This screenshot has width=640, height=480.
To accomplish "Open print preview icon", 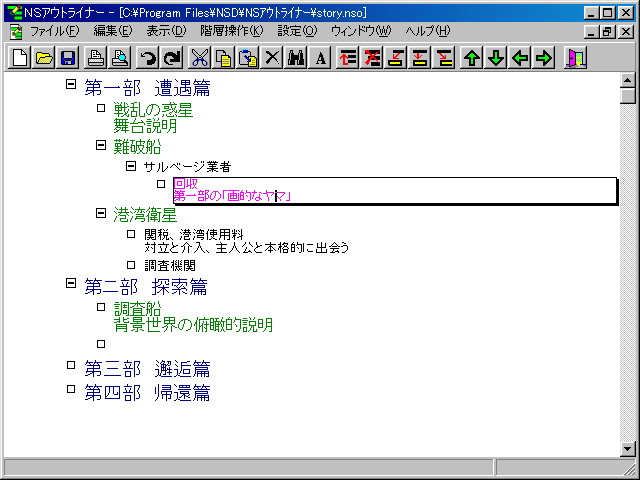I will pyautogui.click(x=119, y=58).
